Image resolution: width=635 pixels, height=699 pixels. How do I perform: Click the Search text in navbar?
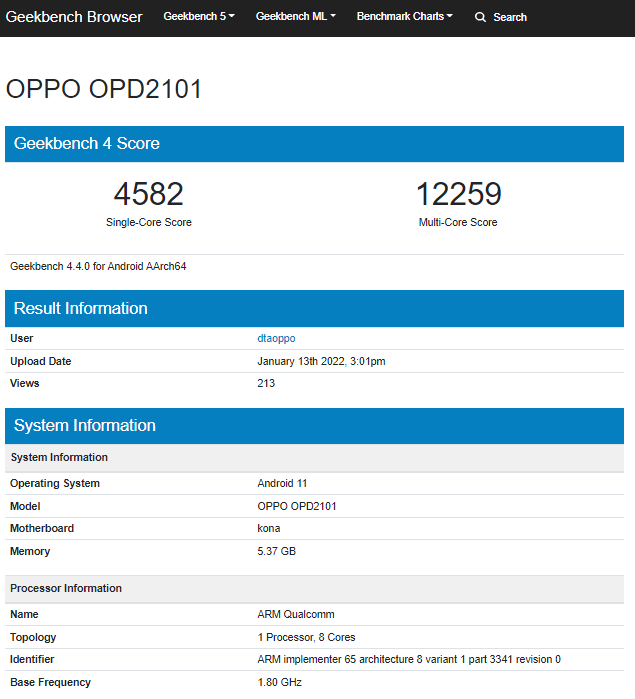[x=509, y=17]
